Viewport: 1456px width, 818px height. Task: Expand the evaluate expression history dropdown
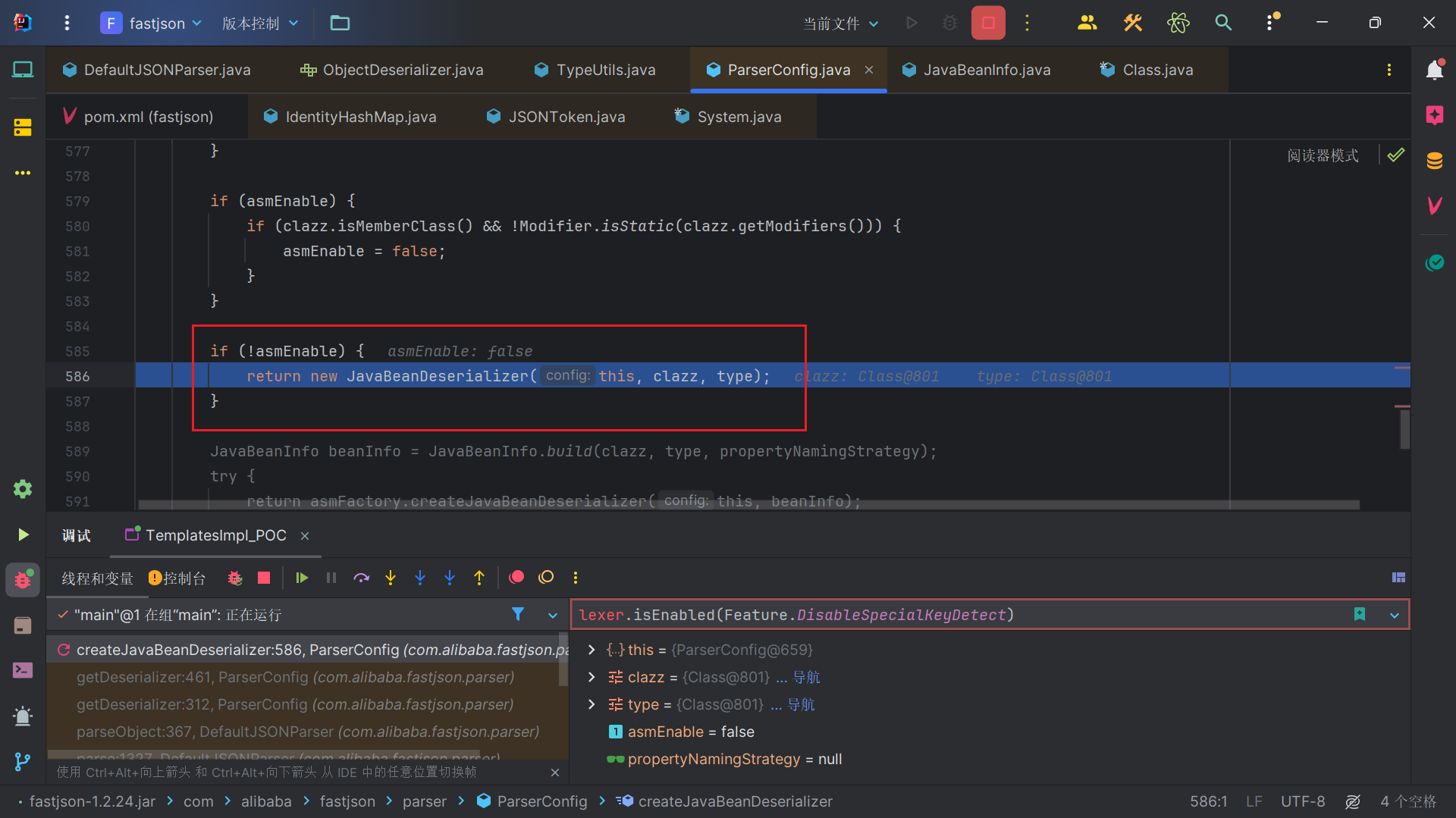click(1395, 616)
